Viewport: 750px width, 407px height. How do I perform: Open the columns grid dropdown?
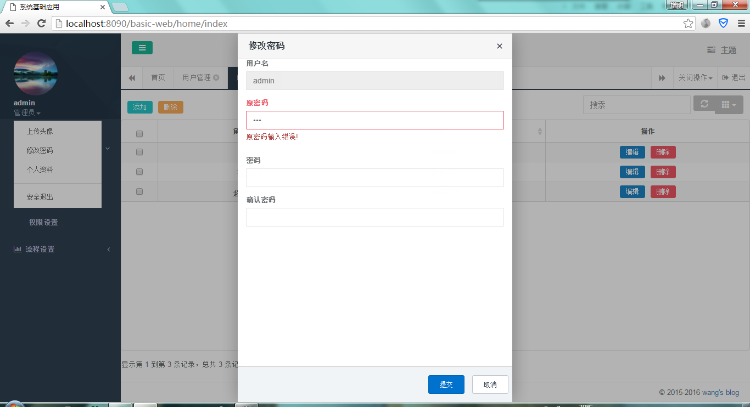click(729, 104)
